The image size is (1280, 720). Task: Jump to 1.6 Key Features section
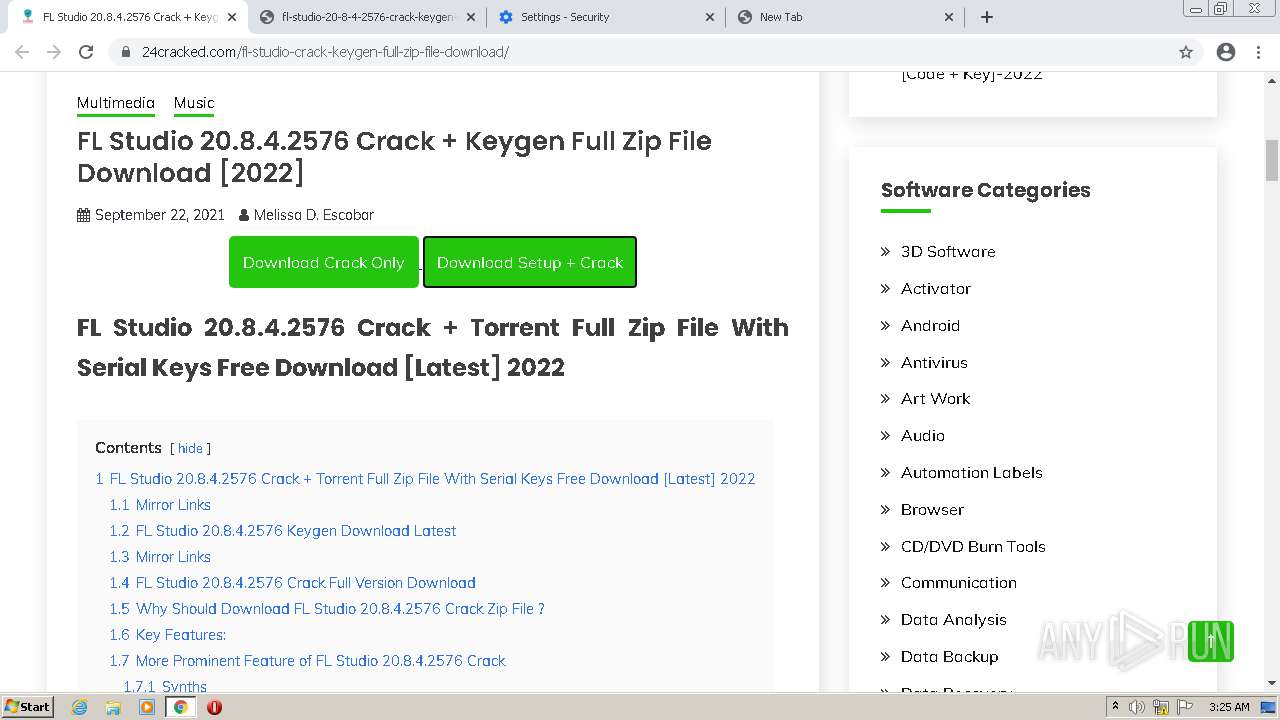coord(168,635)
